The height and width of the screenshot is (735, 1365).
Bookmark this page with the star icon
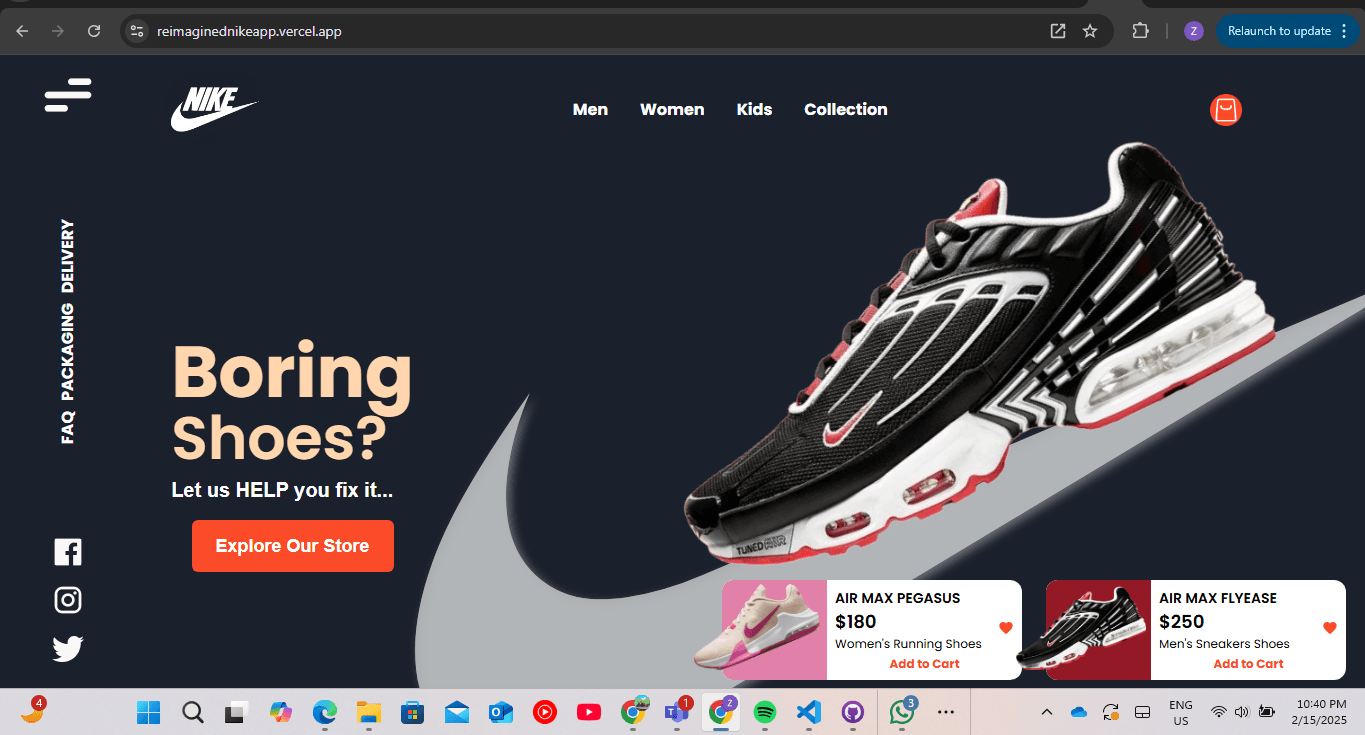(1090, 31)
